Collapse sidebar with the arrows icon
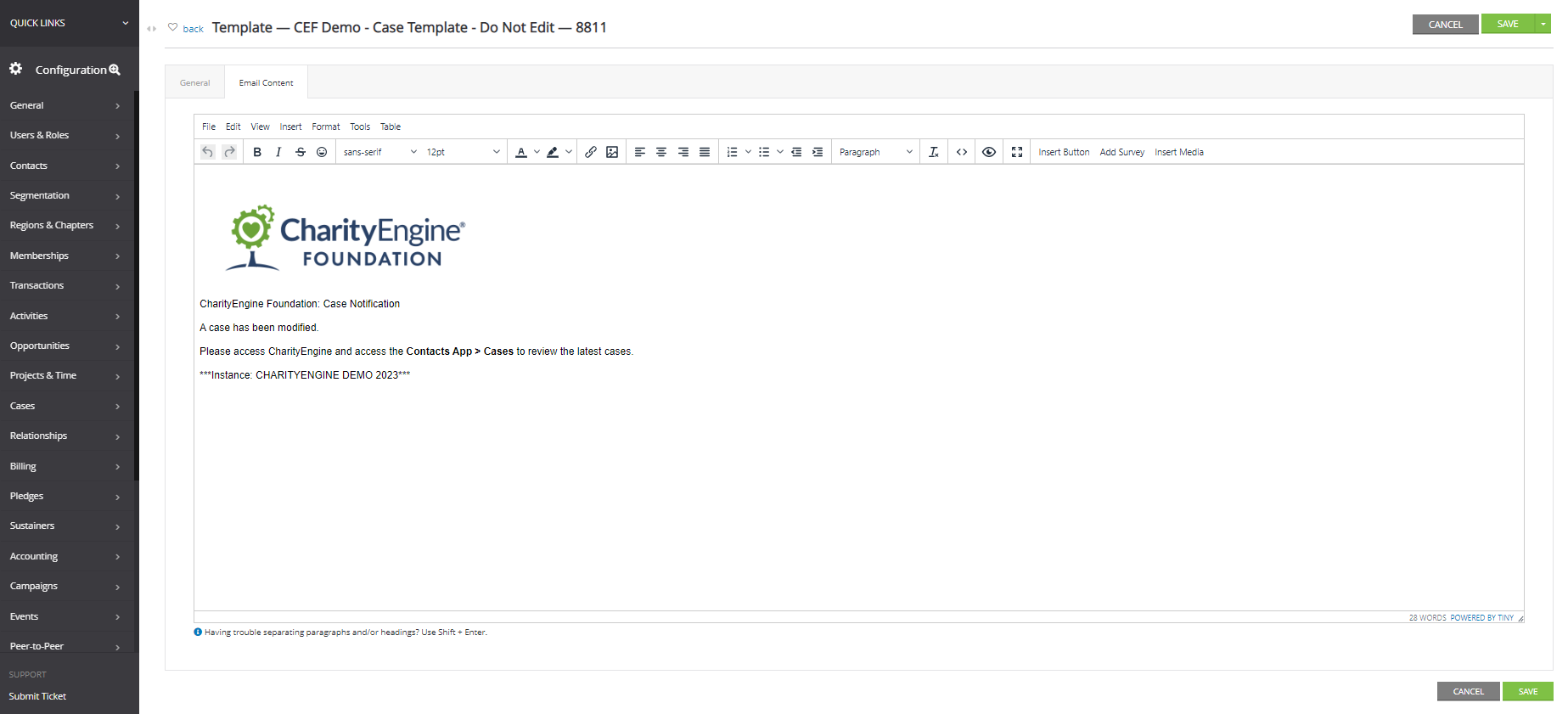The width and height of the screenshot is (1568, 714). point(152,29)
